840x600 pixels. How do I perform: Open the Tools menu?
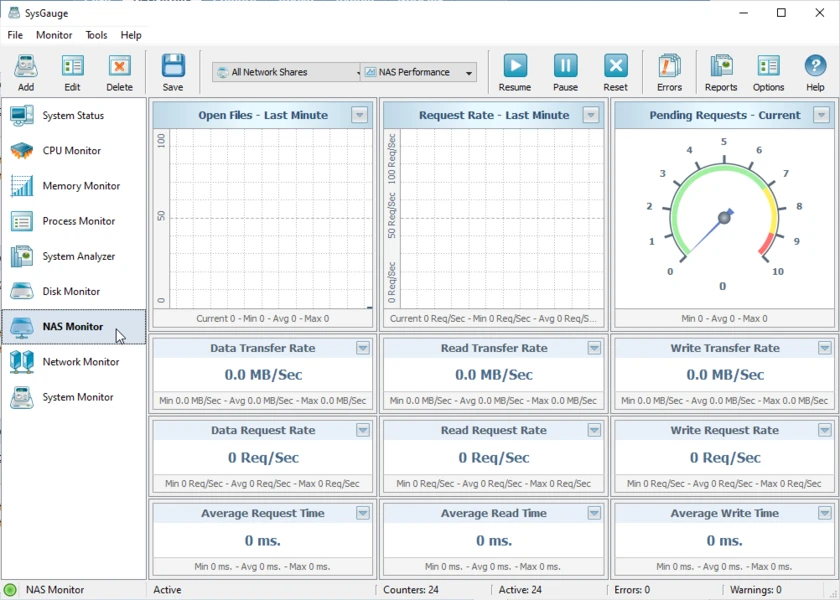pyautogui.click(x=96, y=35)
